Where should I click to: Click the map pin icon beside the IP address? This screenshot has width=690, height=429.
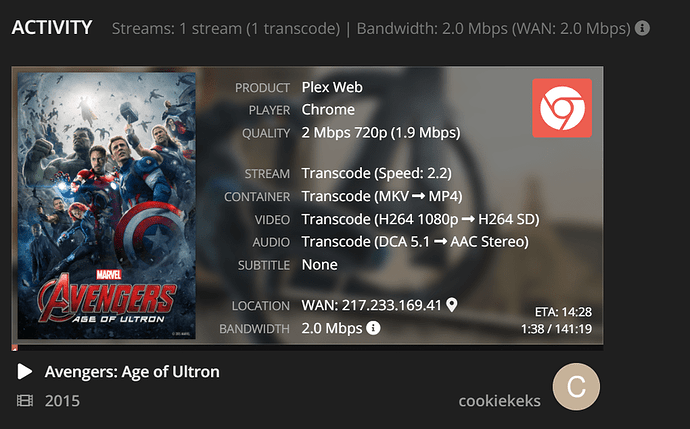point(451,305)
